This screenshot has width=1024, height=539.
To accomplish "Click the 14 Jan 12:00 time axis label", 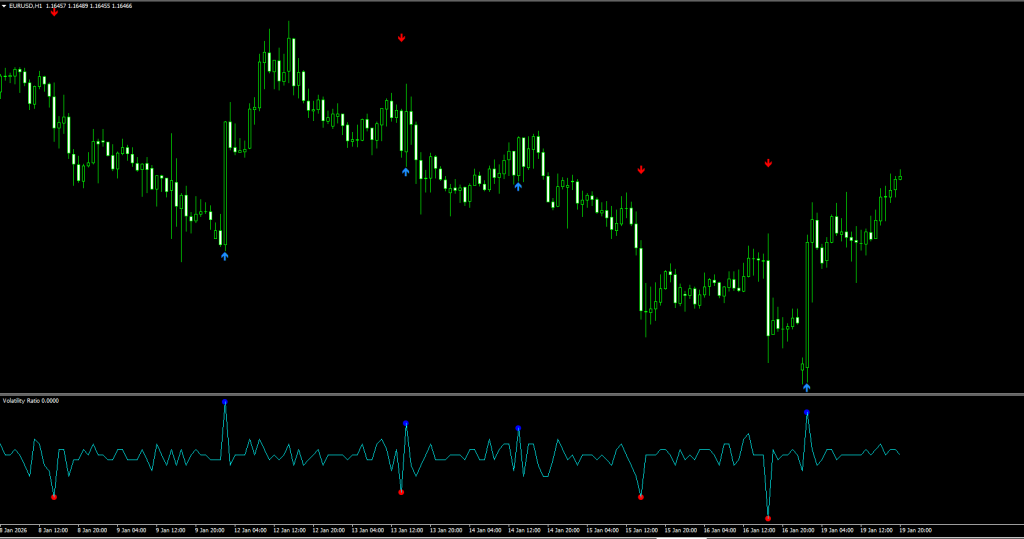I will click(x=525, y=531).
